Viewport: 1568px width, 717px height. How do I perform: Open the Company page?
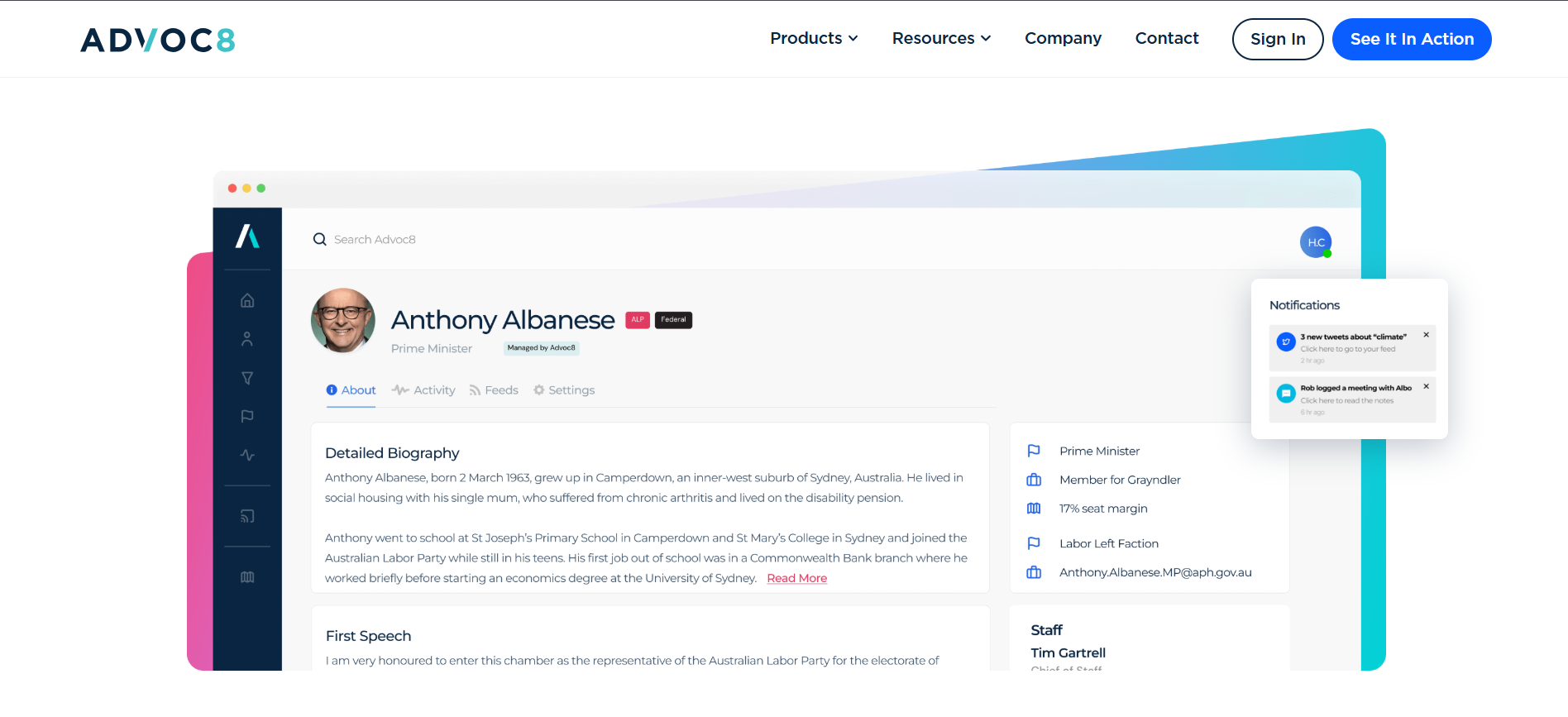1063,38
